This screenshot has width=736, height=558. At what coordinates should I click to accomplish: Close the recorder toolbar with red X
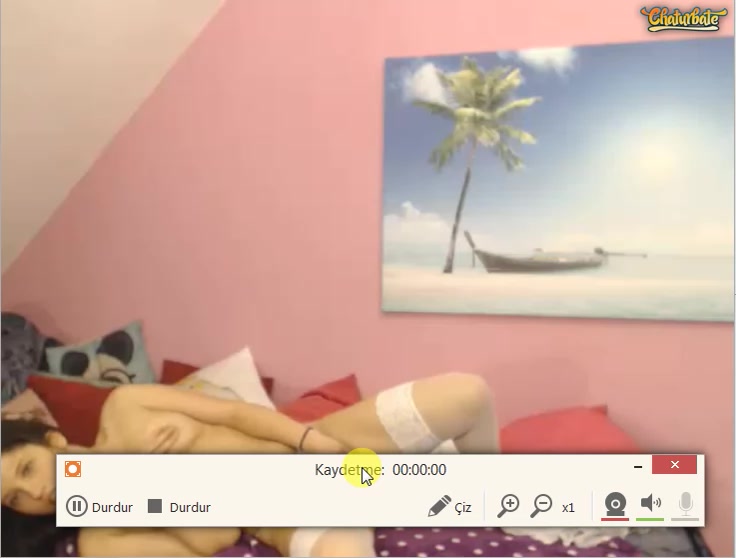(674, 465)
